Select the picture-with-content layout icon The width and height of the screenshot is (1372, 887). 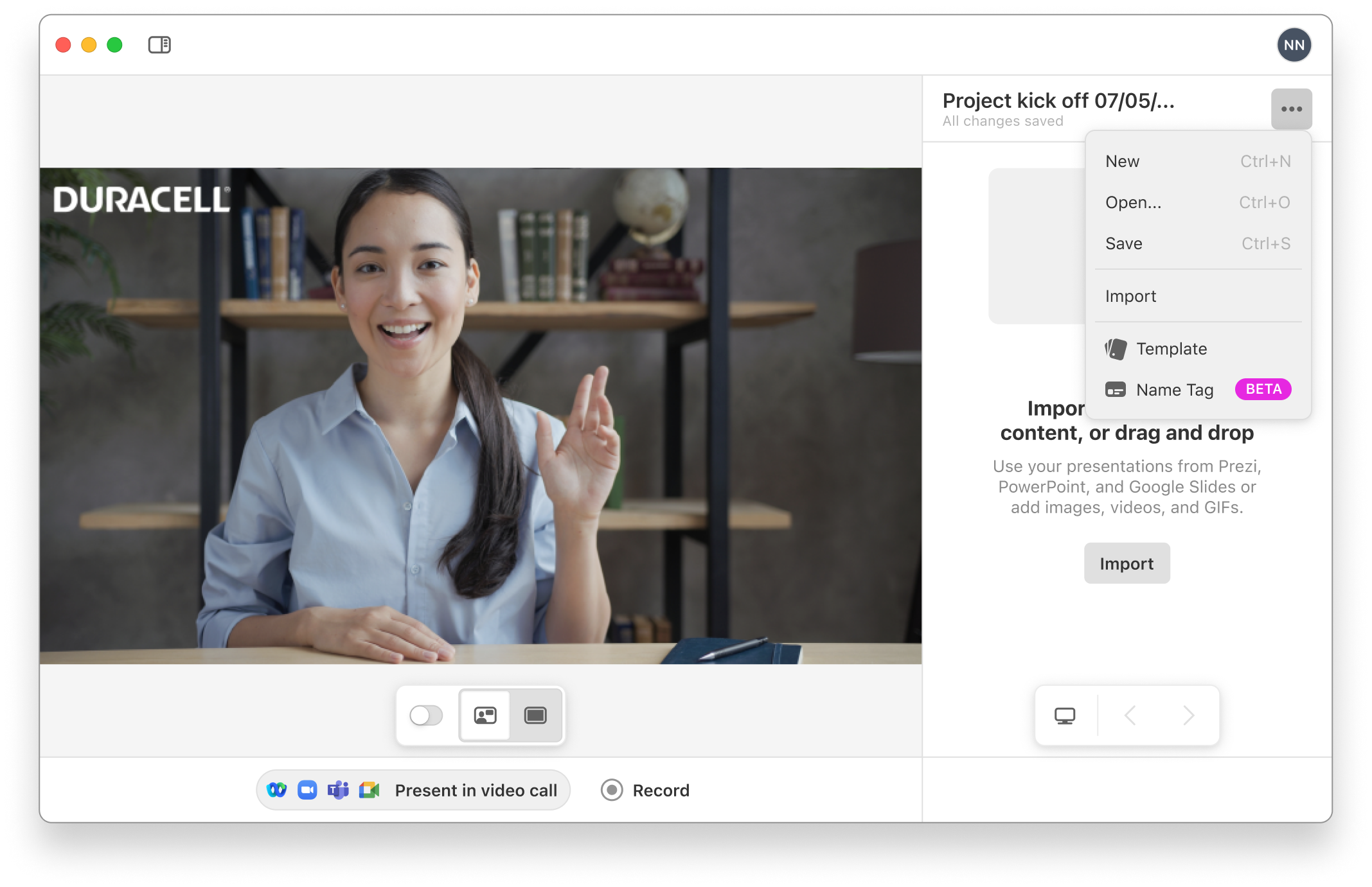pyautogui.click(x=485, y=715)
